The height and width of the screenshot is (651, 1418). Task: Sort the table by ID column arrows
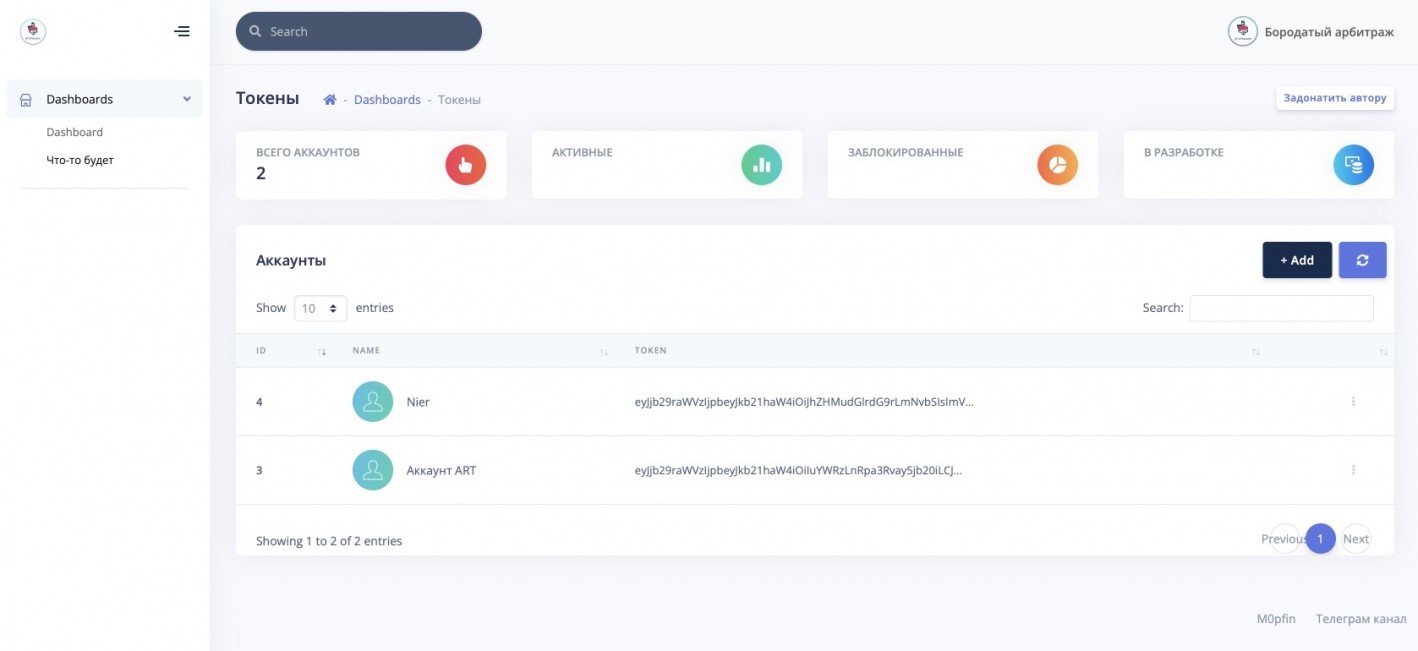point(322,352)
